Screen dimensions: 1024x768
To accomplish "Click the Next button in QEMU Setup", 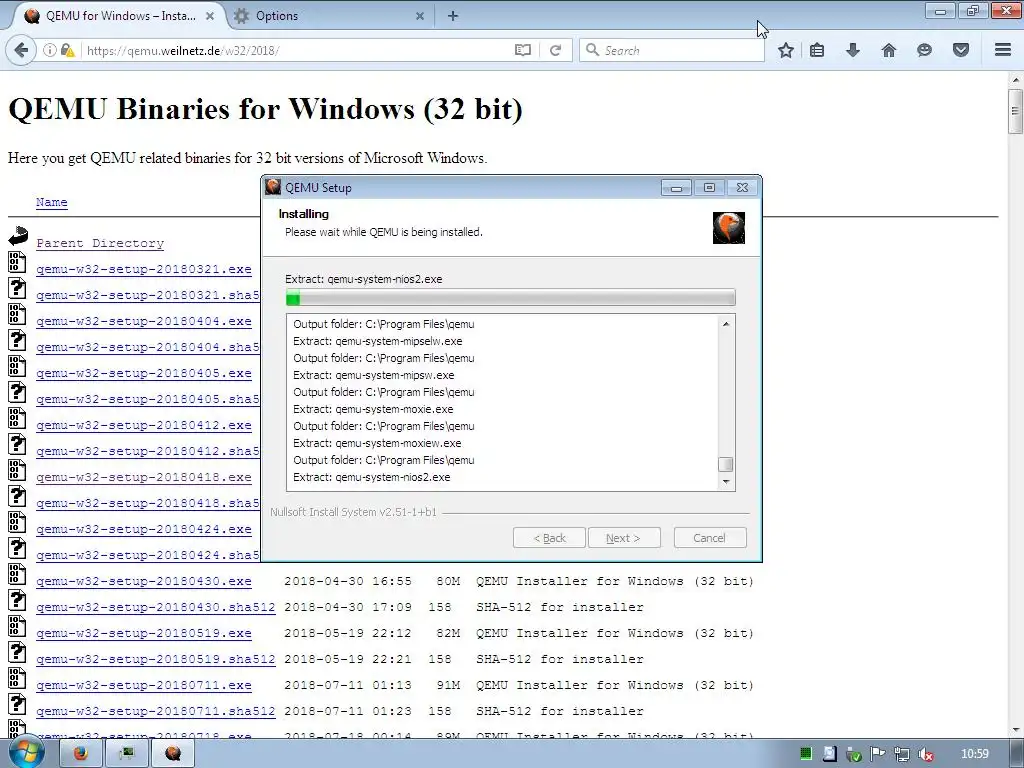I will [x=624, y=537].
